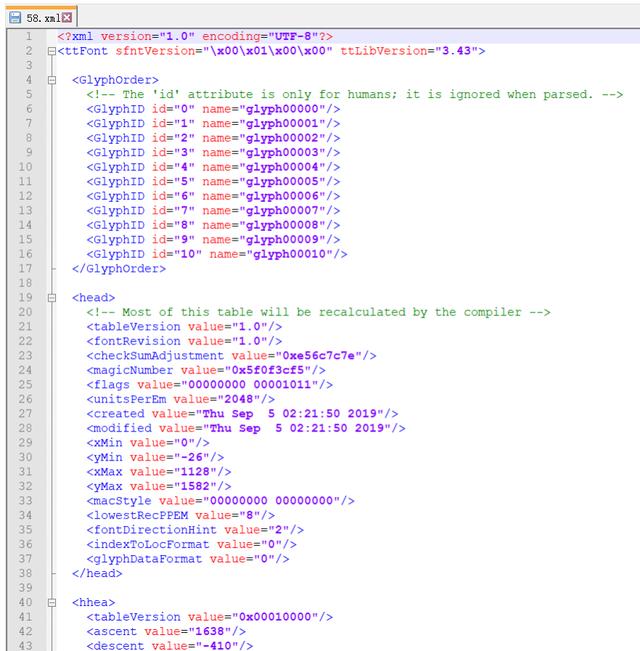
Task: Click the </head> closing tag
Action: pyautogui.click(x=97, y=573)
